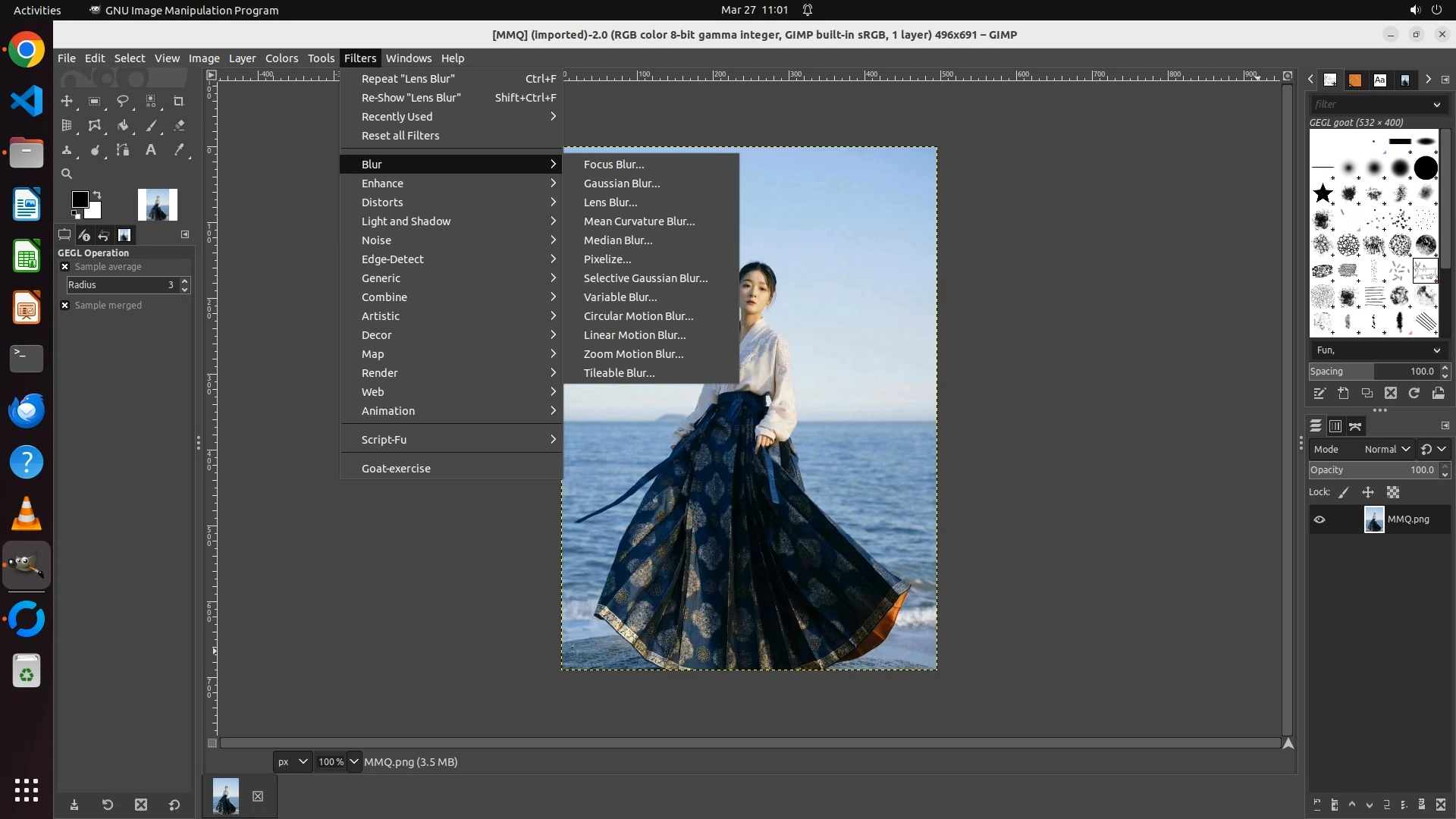Select the Zoom magnifier tool
1456x819 pixels.
coord(67,174)
